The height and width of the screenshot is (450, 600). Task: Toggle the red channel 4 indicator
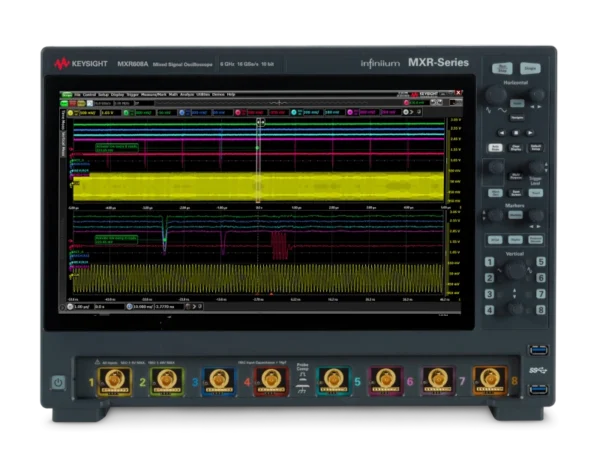pyautogui.click(x=238, y=112)
